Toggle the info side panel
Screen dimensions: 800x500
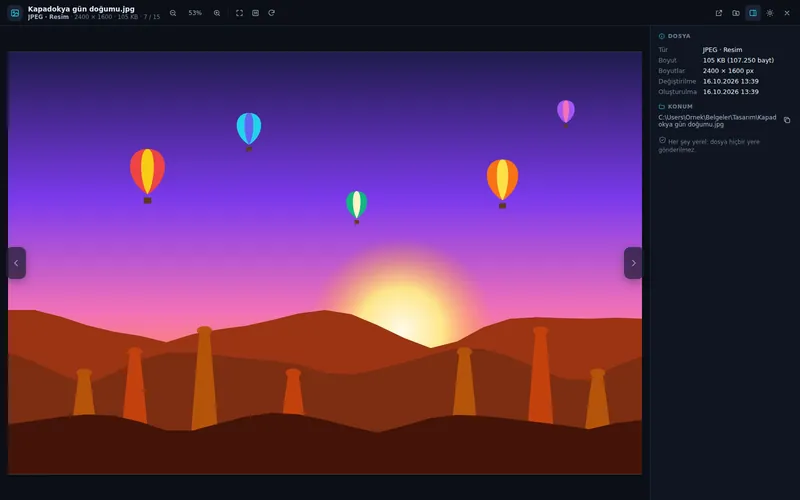753,13
